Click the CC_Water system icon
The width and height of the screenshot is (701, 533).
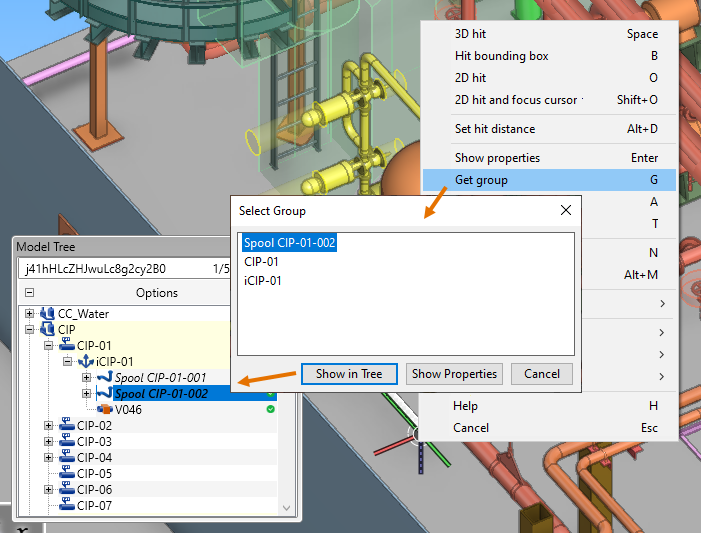47,314
